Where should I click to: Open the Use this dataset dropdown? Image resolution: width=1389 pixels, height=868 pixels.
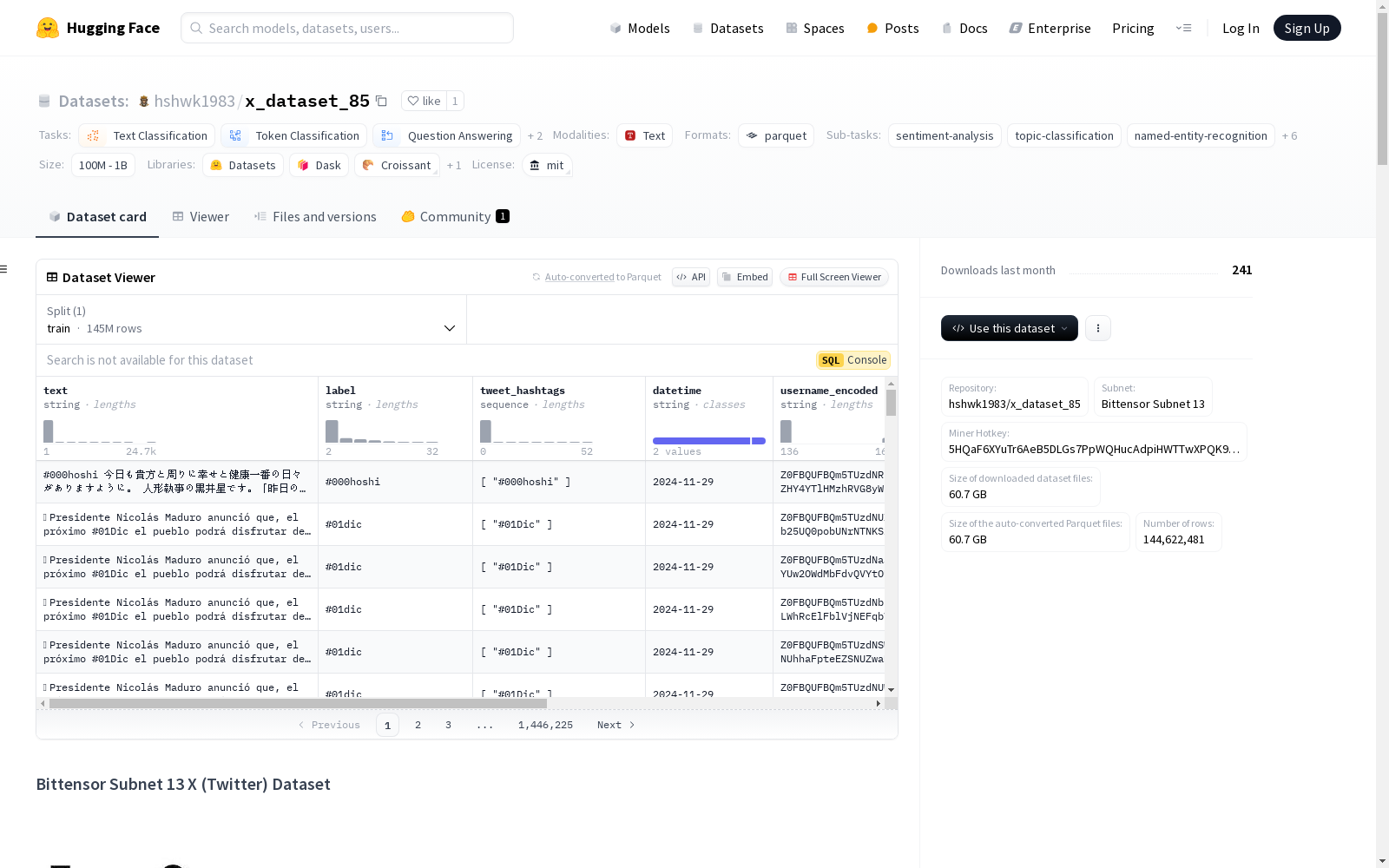click(1010, 328)
